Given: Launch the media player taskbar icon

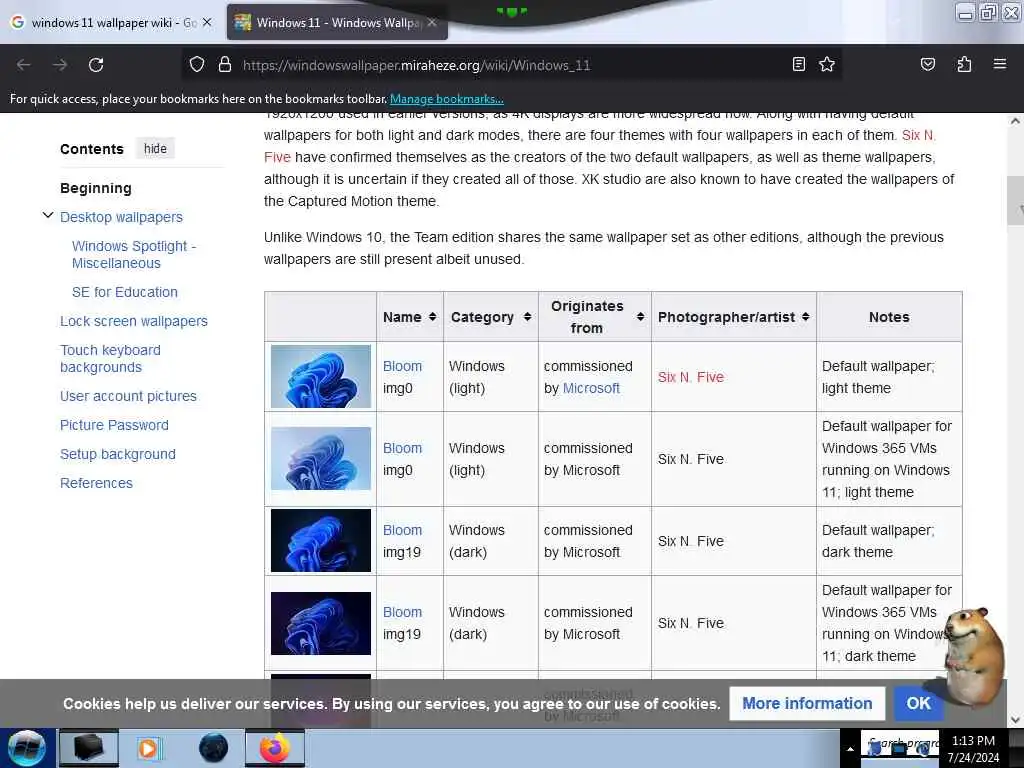Looking at the screenshot, I should 148,748.
